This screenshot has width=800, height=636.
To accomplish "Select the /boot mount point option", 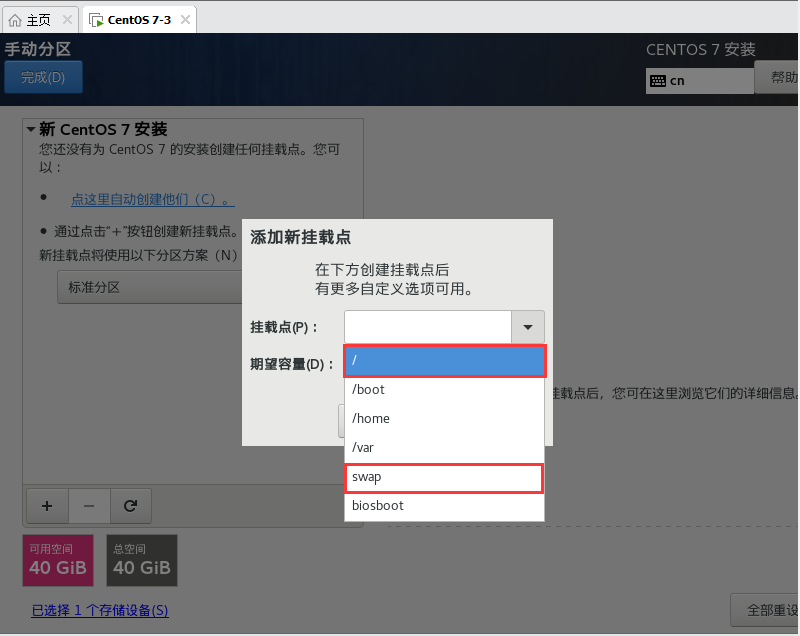I will 444,390.
